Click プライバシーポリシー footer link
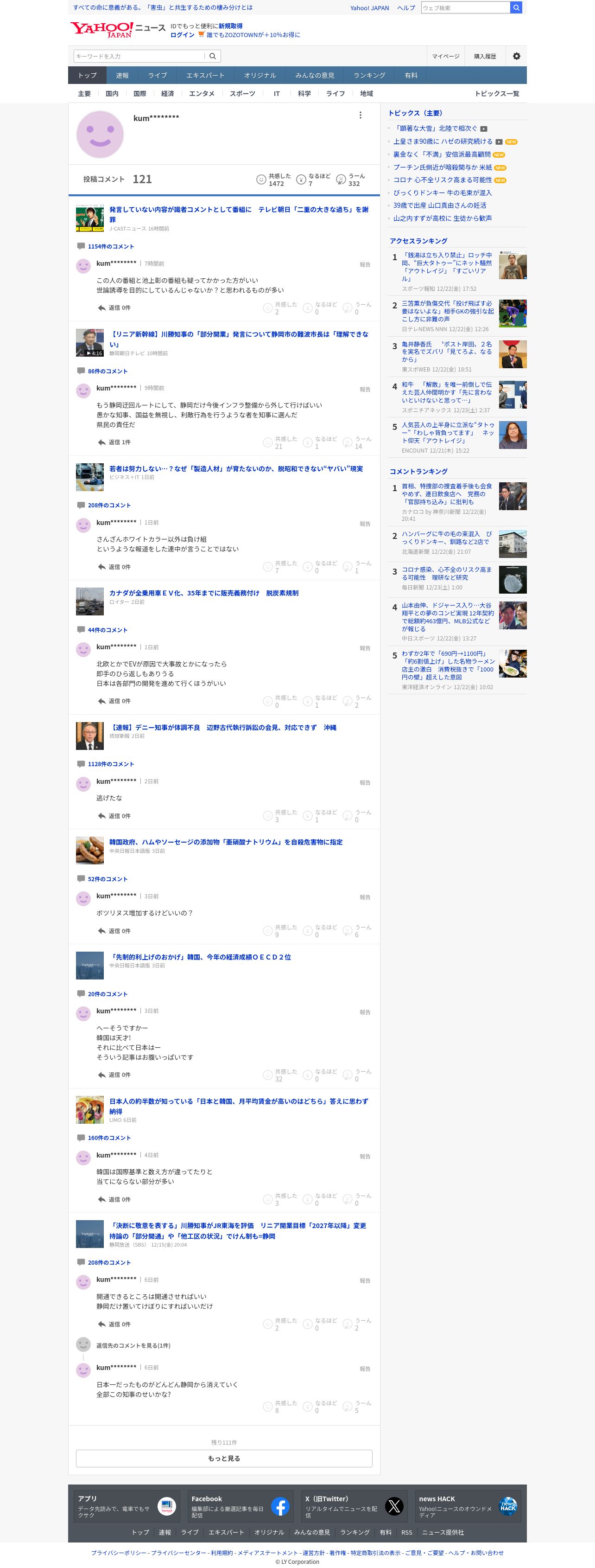 pyautogui.click(x=119, y=1553)
